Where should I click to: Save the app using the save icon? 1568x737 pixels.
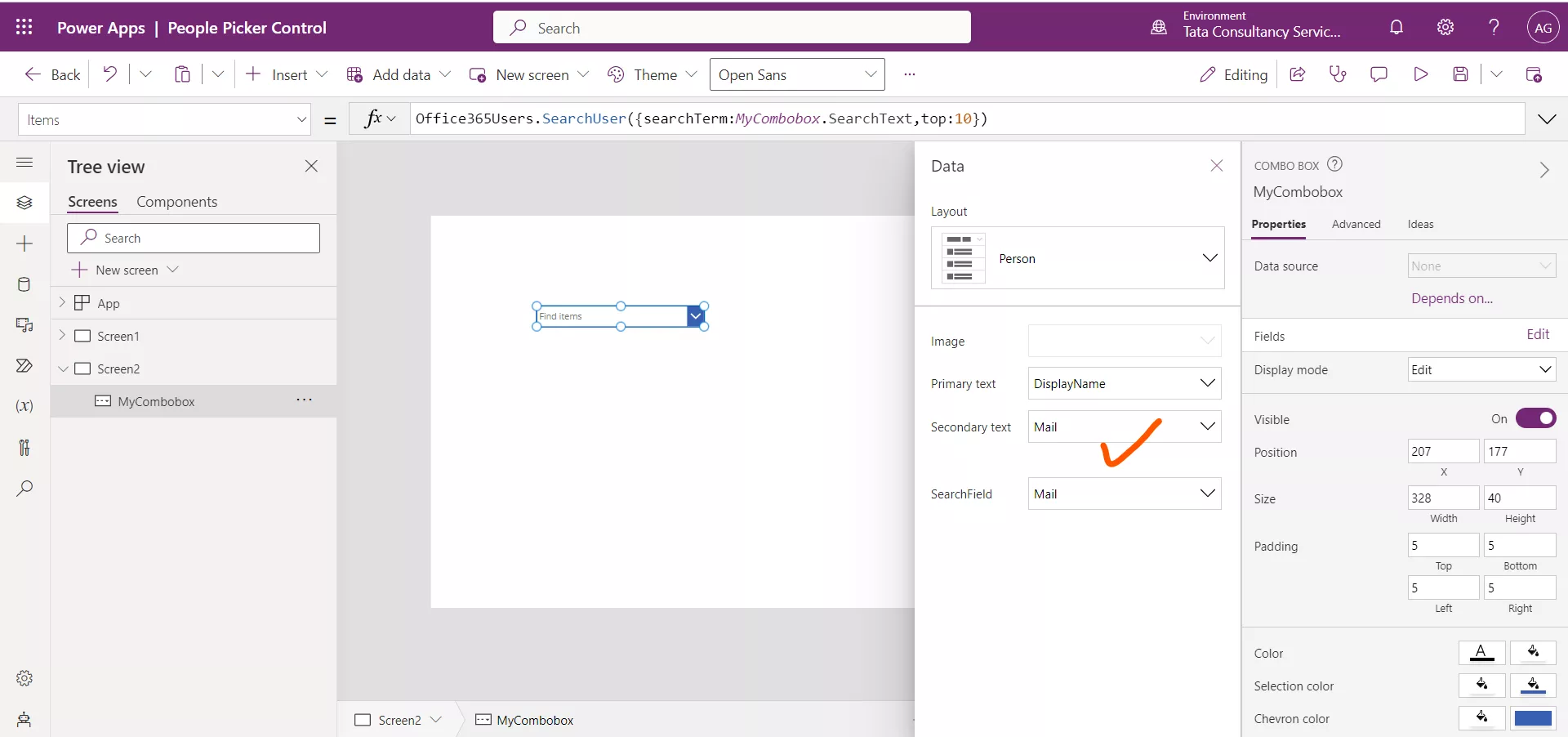(1462, 74)
